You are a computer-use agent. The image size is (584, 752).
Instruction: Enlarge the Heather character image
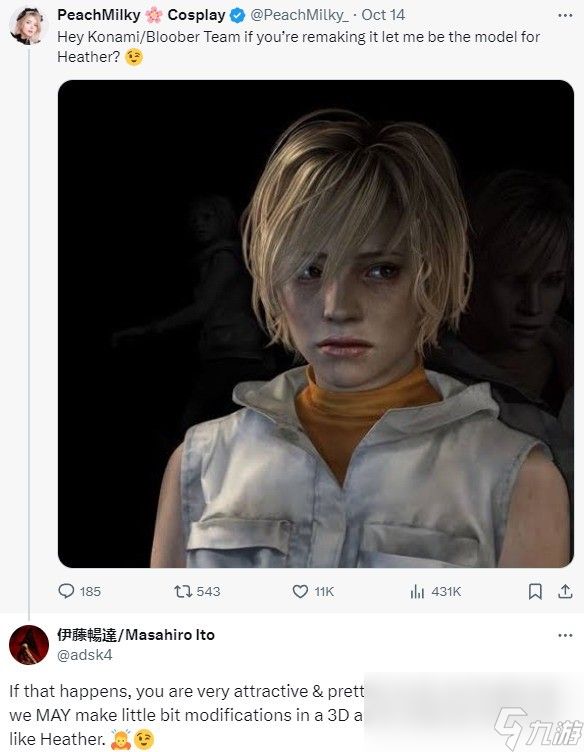pos(315,324)
